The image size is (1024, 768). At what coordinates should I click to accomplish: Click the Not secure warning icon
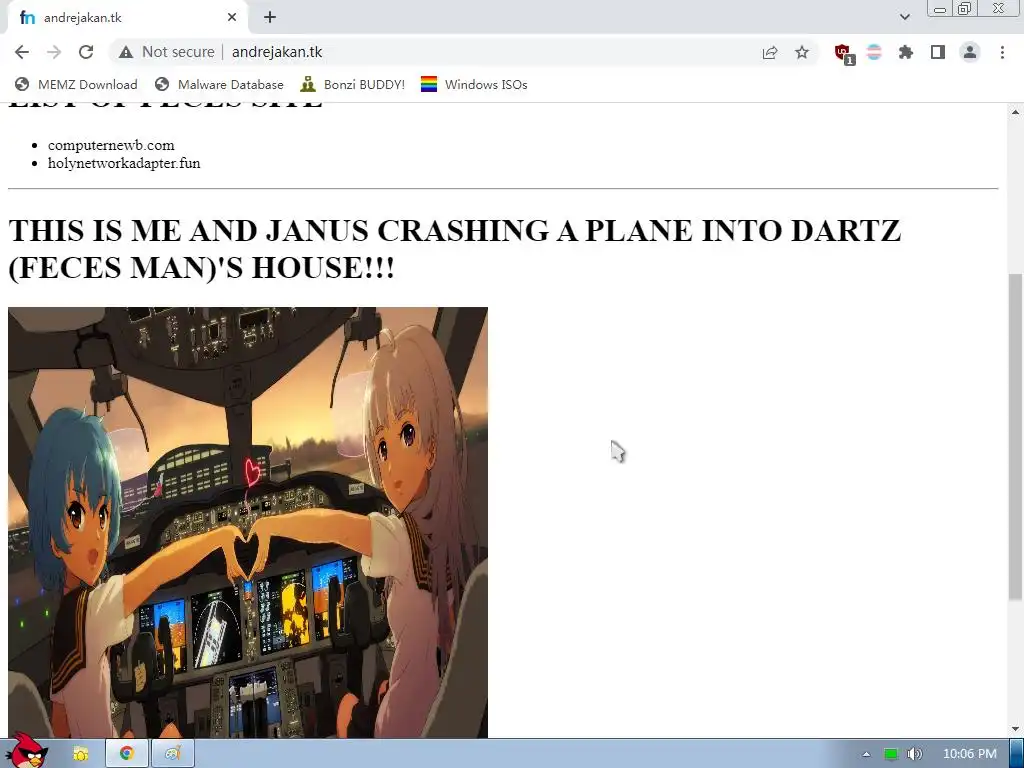126,52
